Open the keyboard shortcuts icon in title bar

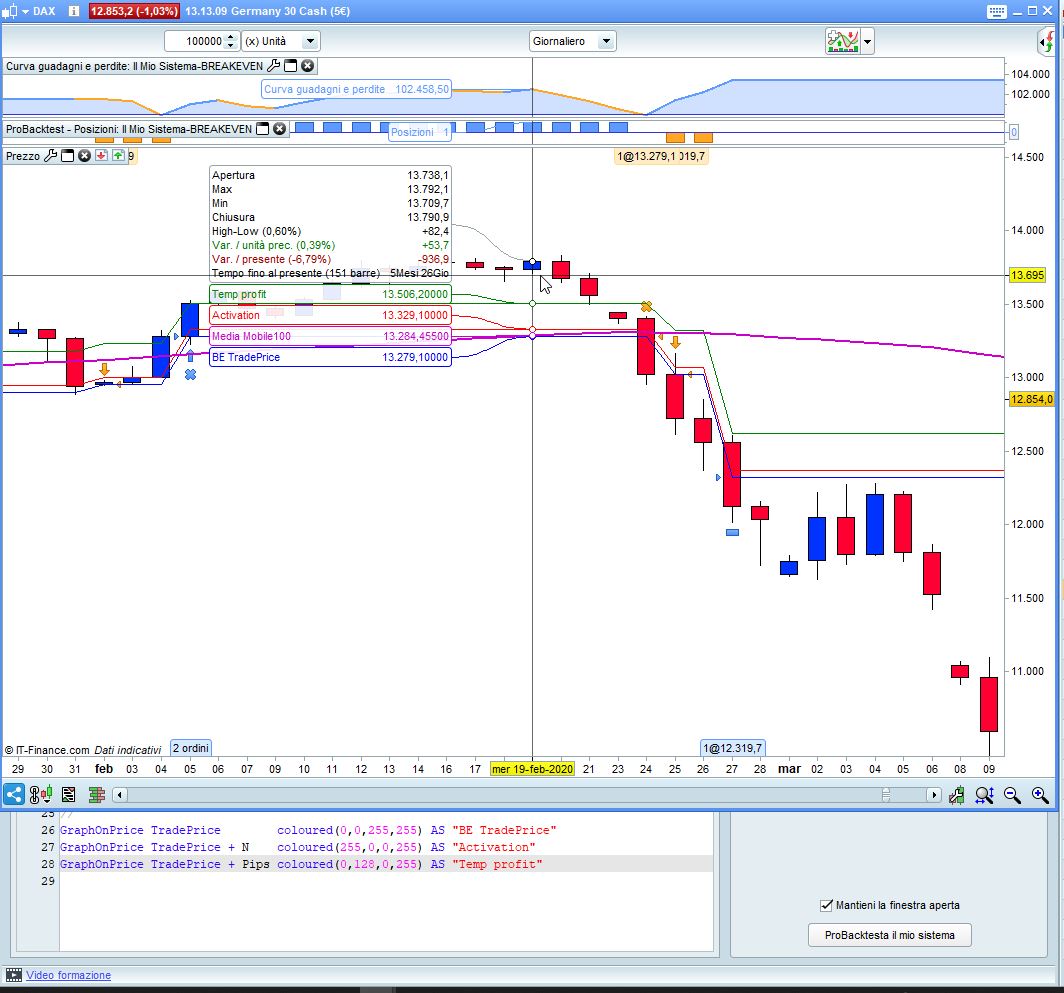(x=996, y=12)
